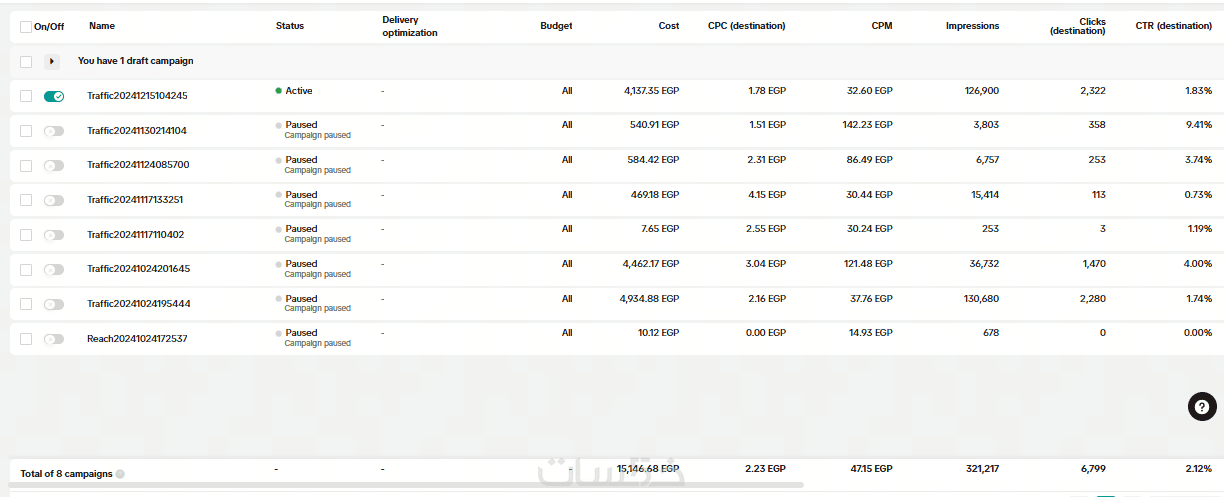Check the select-all On/Off header checkbox

tap(26, 27)
